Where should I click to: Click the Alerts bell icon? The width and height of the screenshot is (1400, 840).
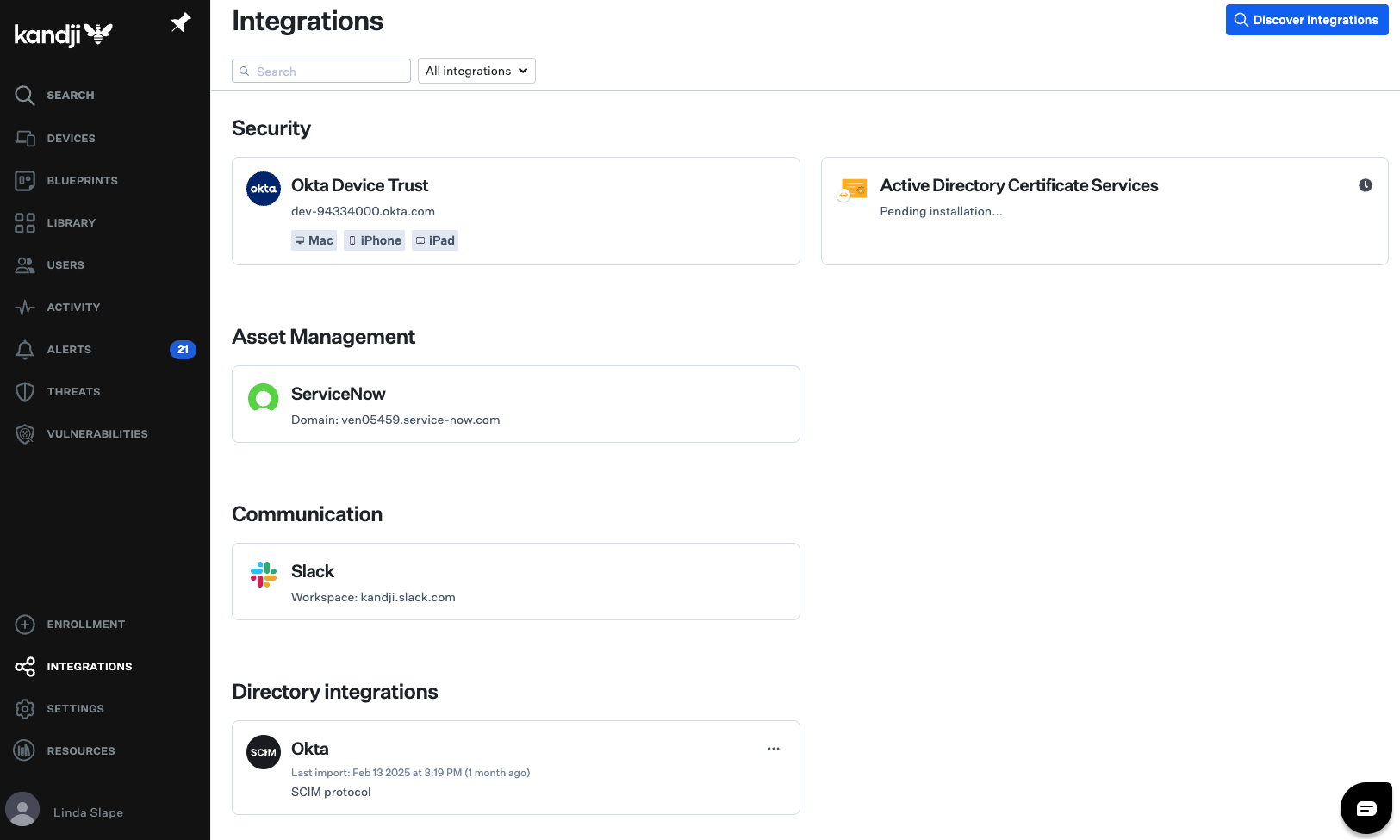pyautogui.click(x=25, y=350)
